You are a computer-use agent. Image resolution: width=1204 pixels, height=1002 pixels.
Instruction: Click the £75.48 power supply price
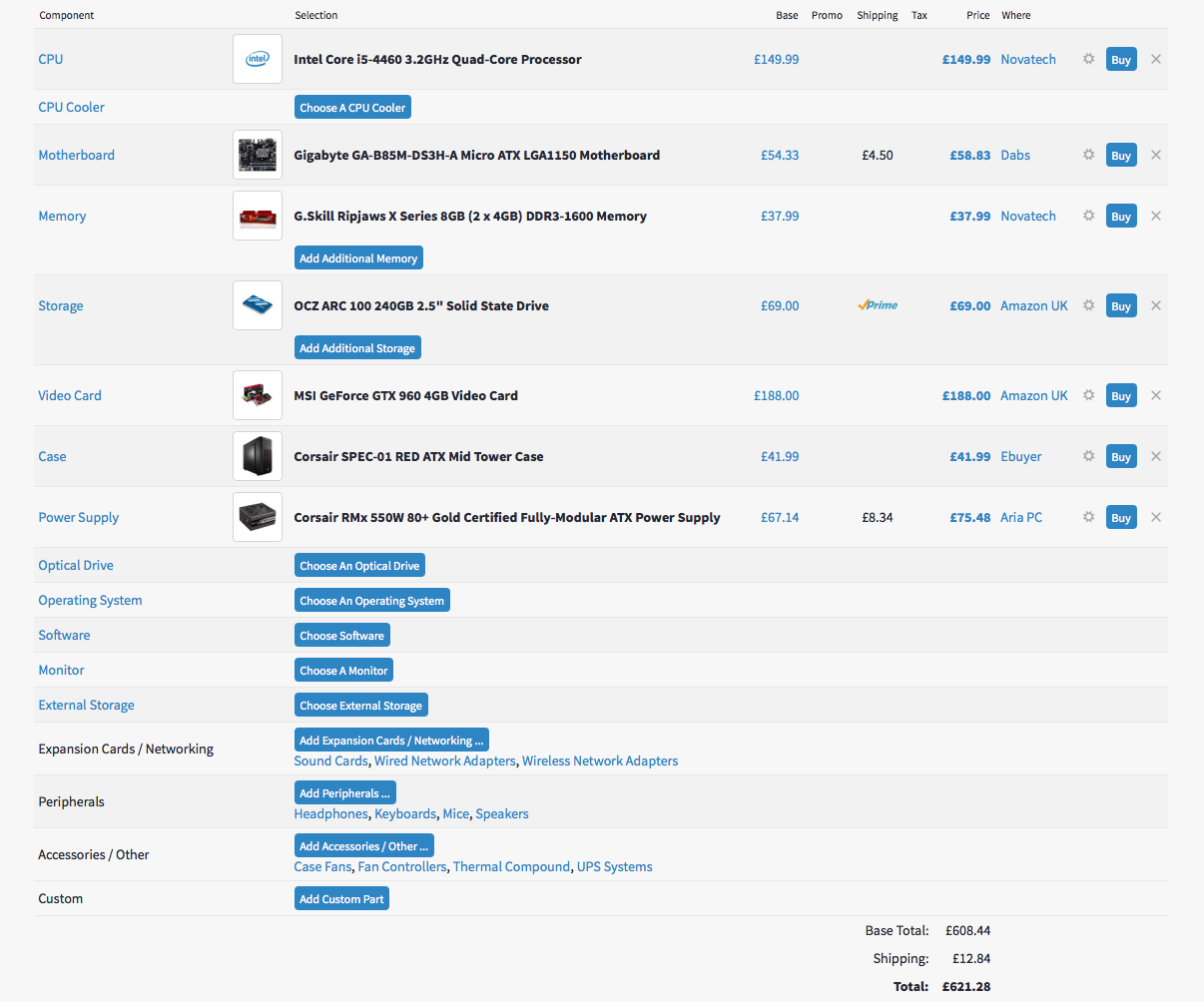click(x=969, y=517)
